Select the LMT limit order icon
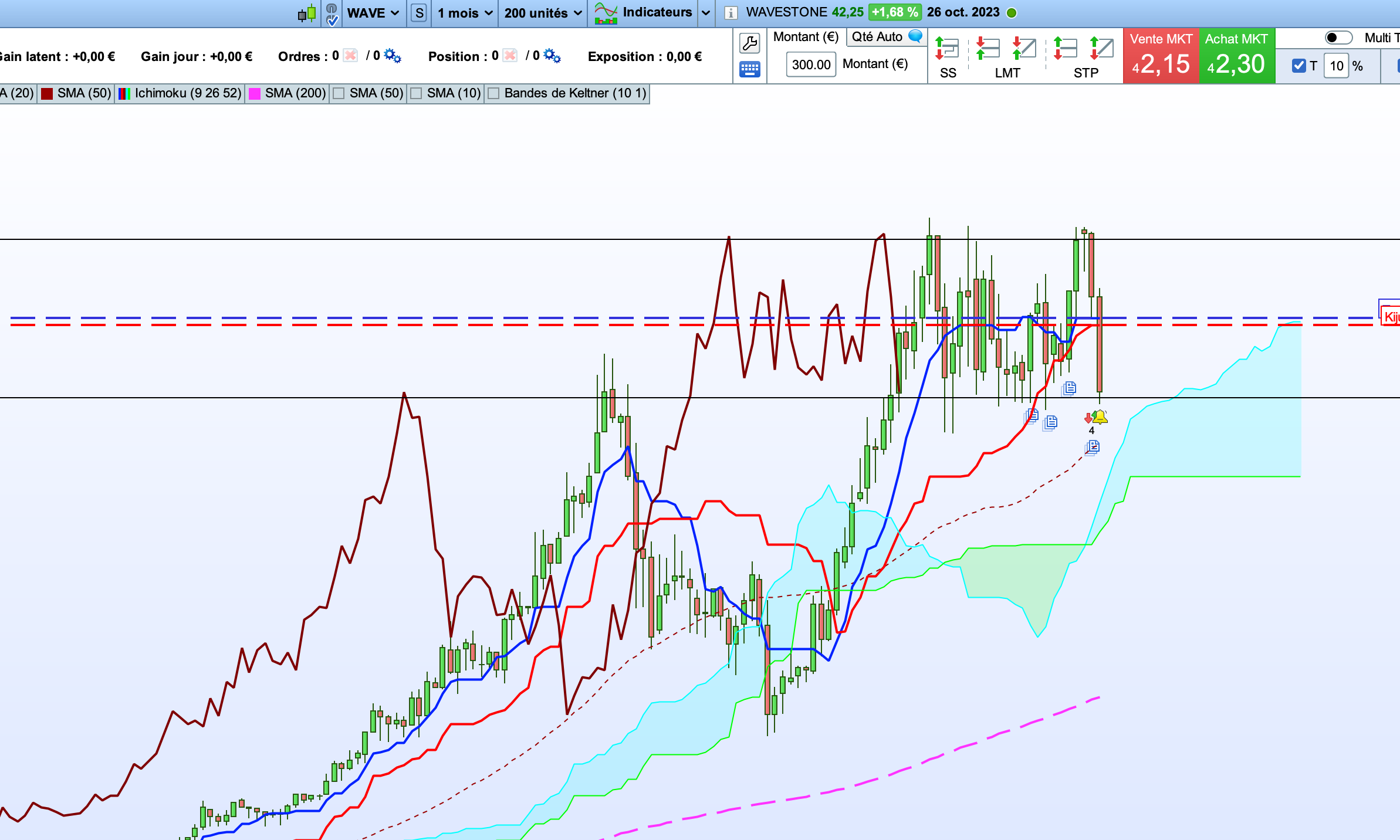The image size is (1400, 840). 1007,56
